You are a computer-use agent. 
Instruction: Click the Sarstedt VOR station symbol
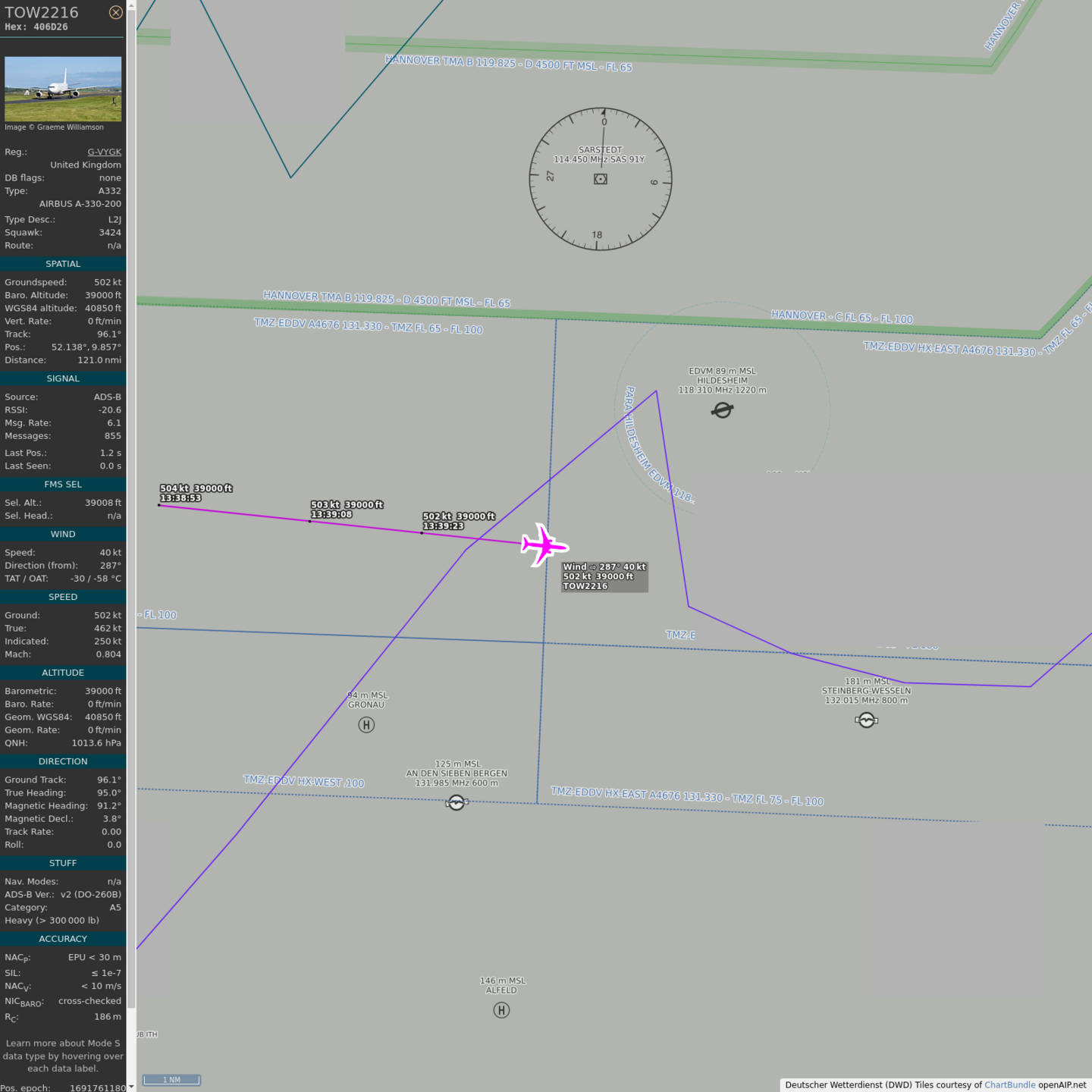coord(601,179)
